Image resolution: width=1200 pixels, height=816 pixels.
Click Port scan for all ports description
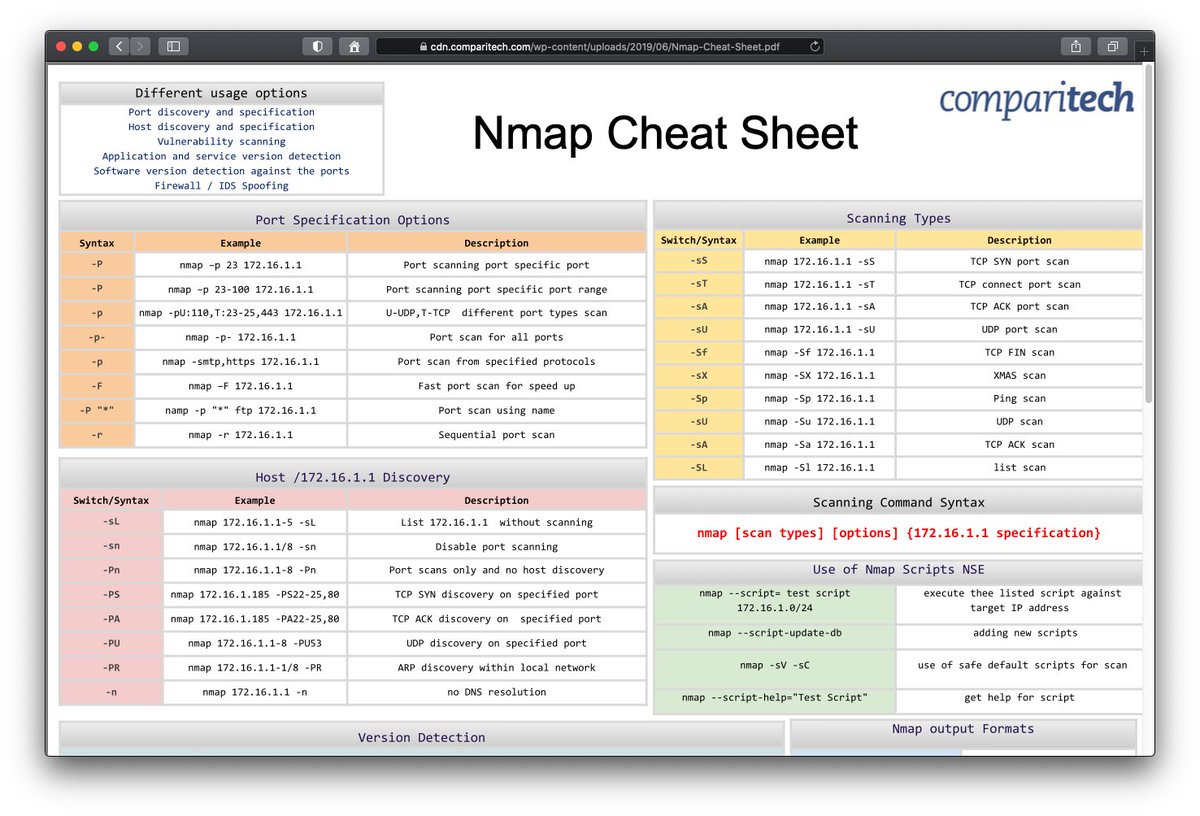tap(496, 337)
